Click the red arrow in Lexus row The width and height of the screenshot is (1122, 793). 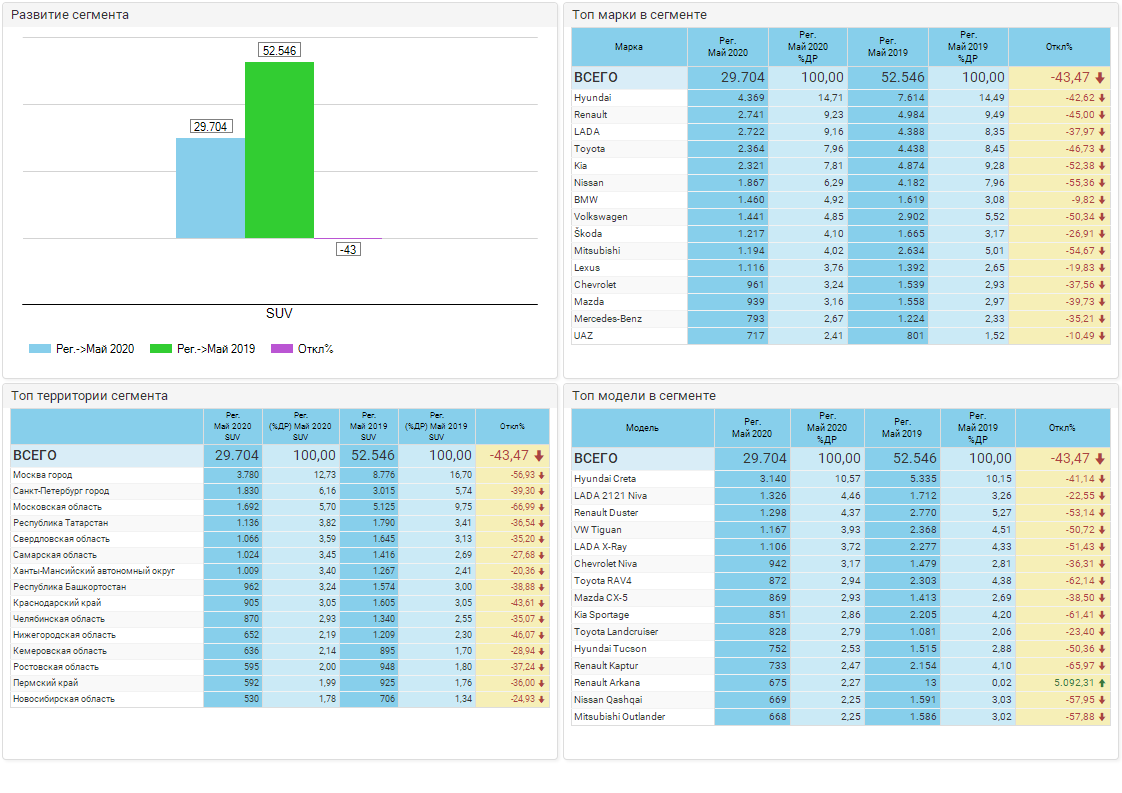point(1102,268)
